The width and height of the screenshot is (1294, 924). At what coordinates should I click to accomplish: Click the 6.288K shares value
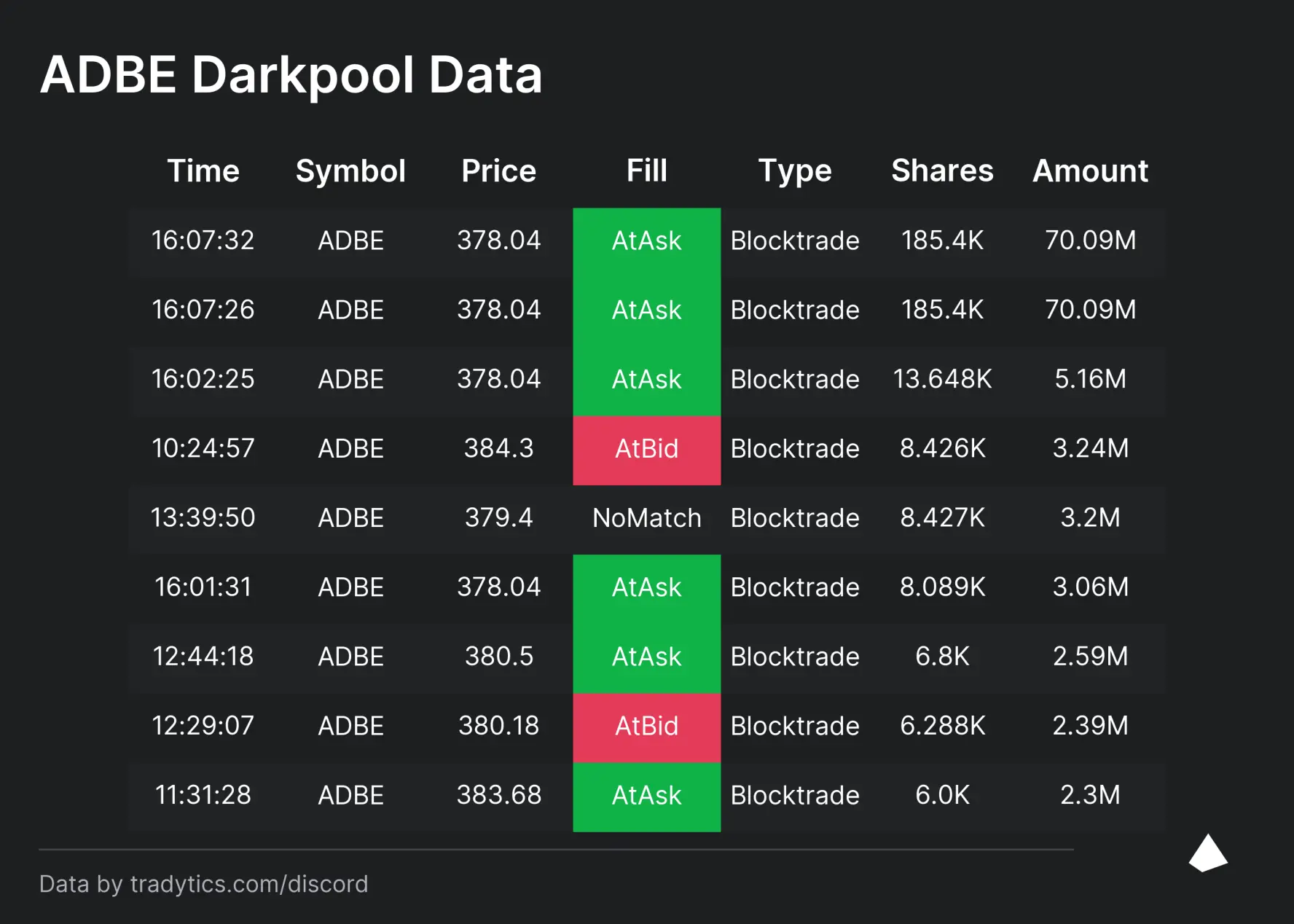[x=942, y=726]
